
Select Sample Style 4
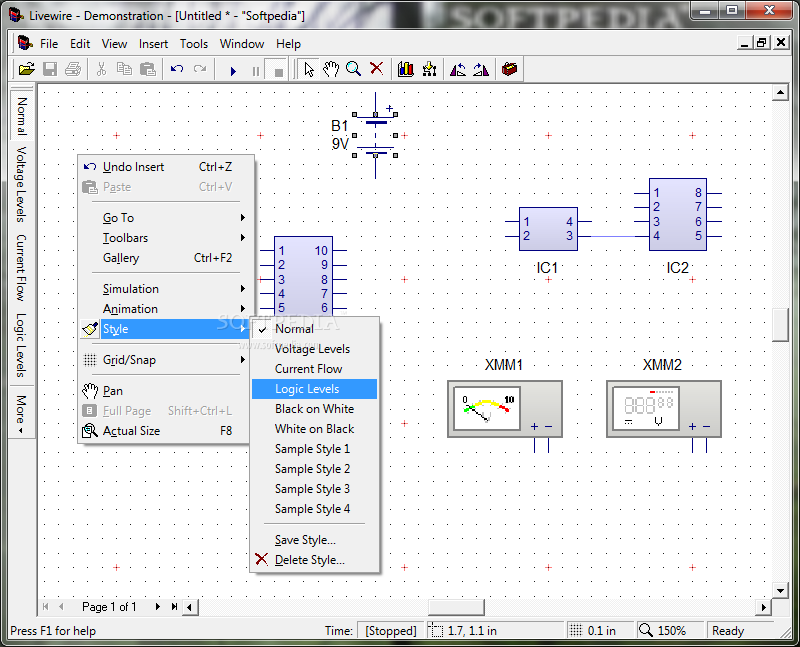click(x=314, y=509)
